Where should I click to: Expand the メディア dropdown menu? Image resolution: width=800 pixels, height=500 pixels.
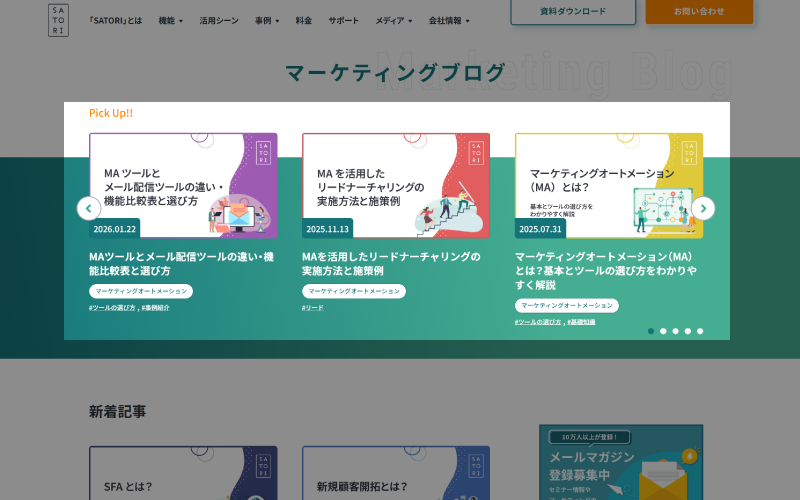click(393, 20)
